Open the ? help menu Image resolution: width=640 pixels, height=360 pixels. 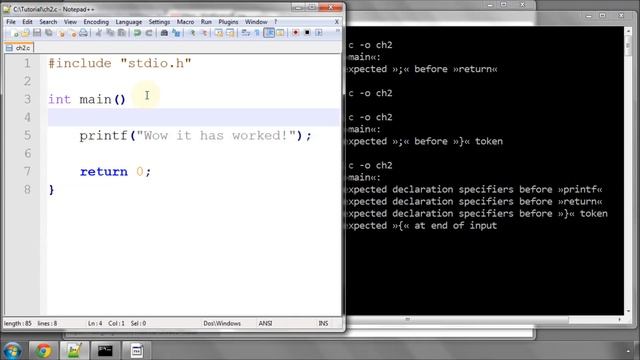[276, 22]
